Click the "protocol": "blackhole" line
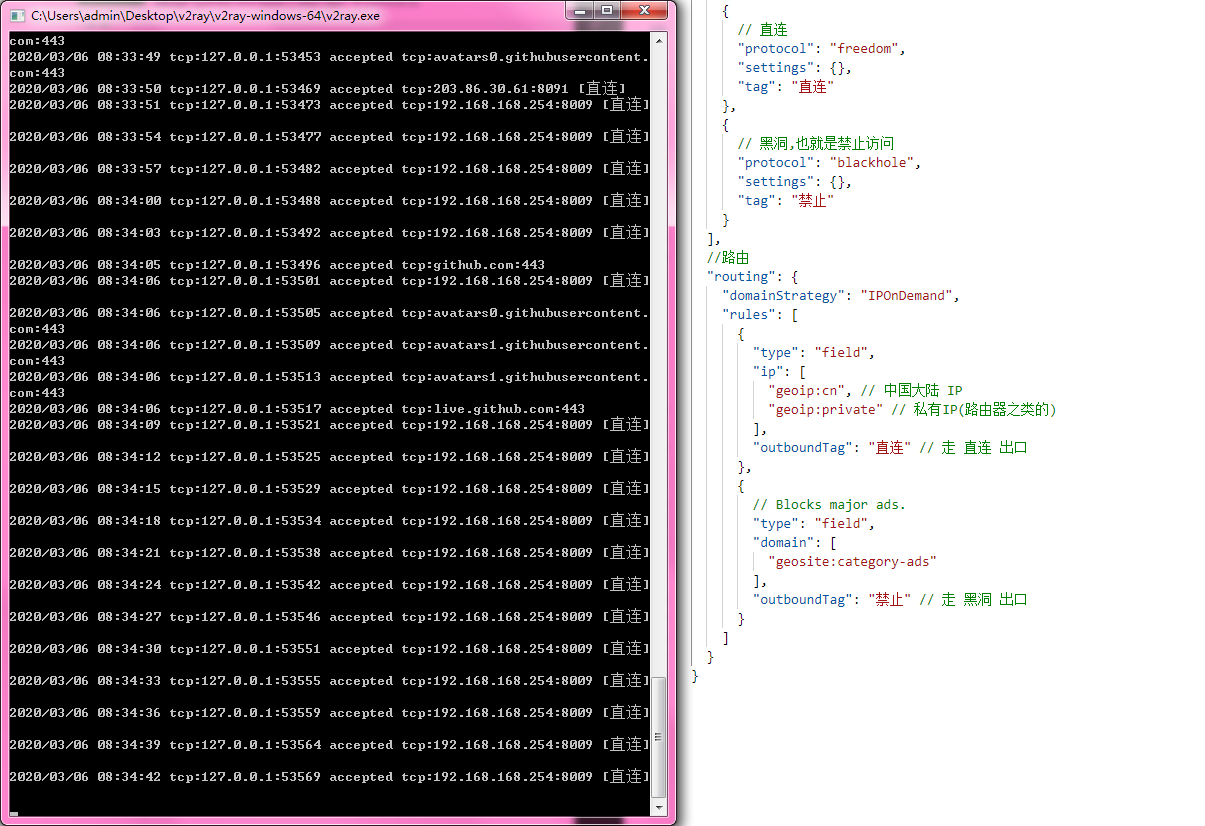This screenshot has width=1205, height=826. click(x=829, y=162)
